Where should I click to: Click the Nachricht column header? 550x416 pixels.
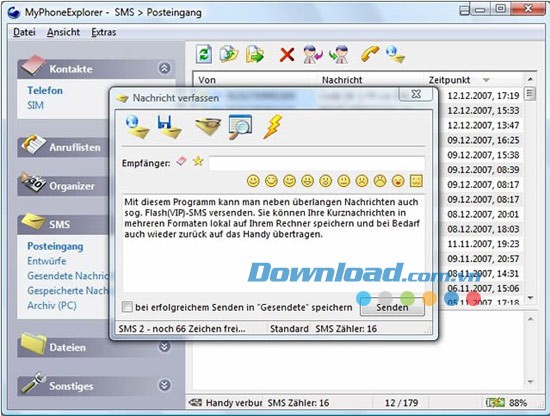click(x=370, y=80)
